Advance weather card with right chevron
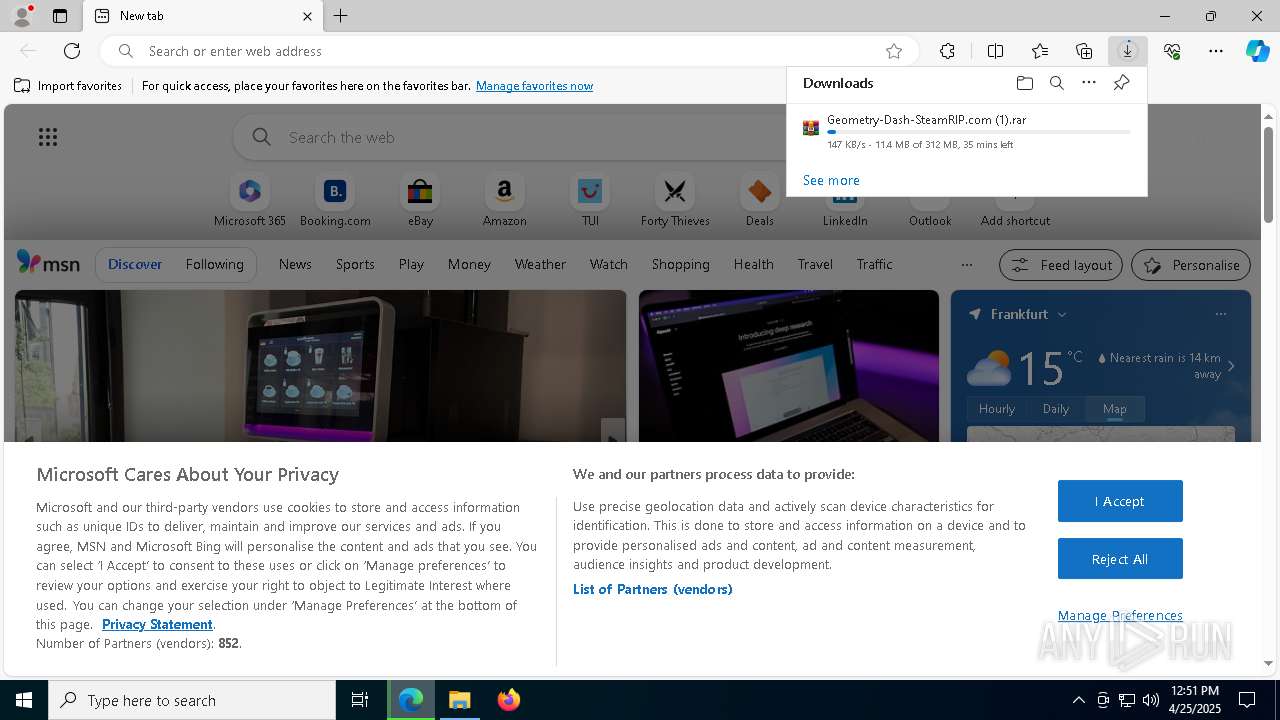The height and width of the screenshot is (720, 1280). [1231, 366]
